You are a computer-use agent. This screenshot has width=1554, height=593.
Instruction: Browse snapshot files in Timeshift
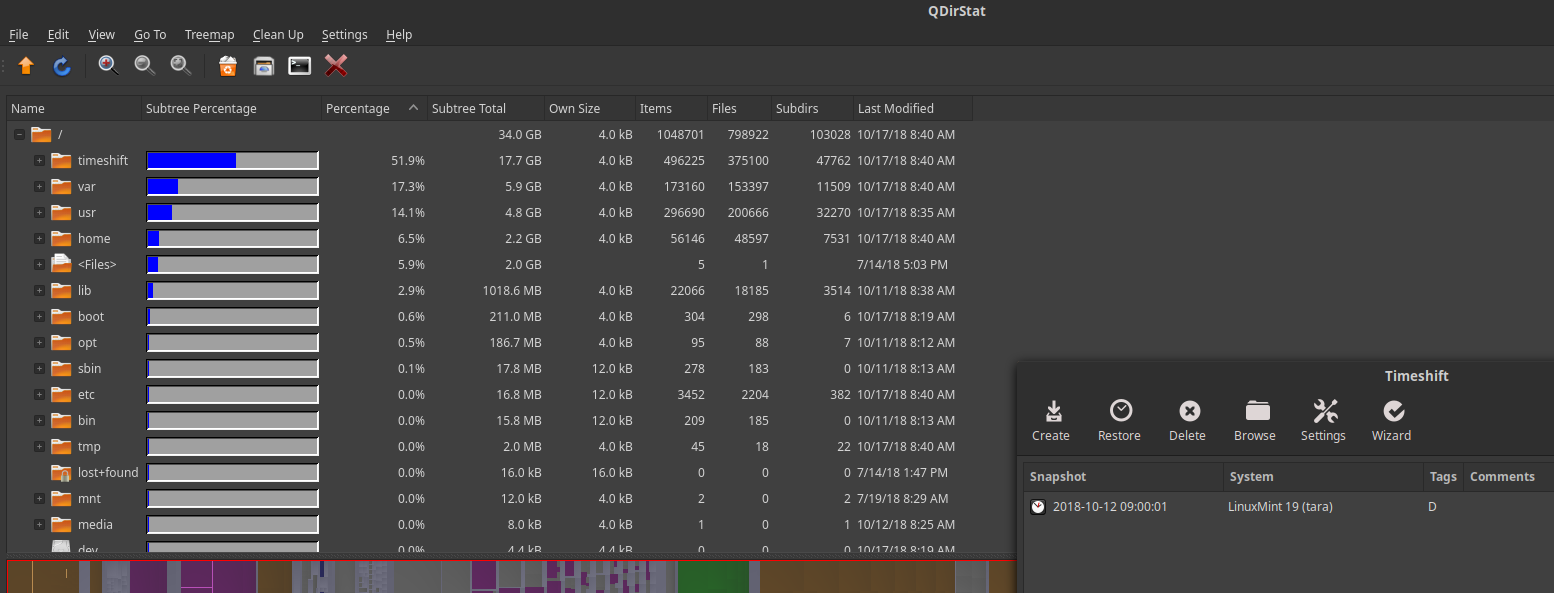pyautogui.click(x=1256, y=421)
